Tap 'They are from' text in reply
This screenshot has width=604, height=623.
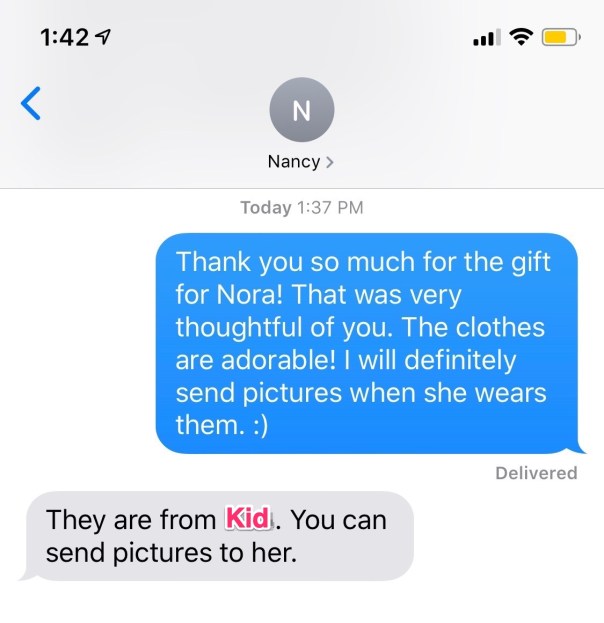pyautogui.click(x=131, y=520)
